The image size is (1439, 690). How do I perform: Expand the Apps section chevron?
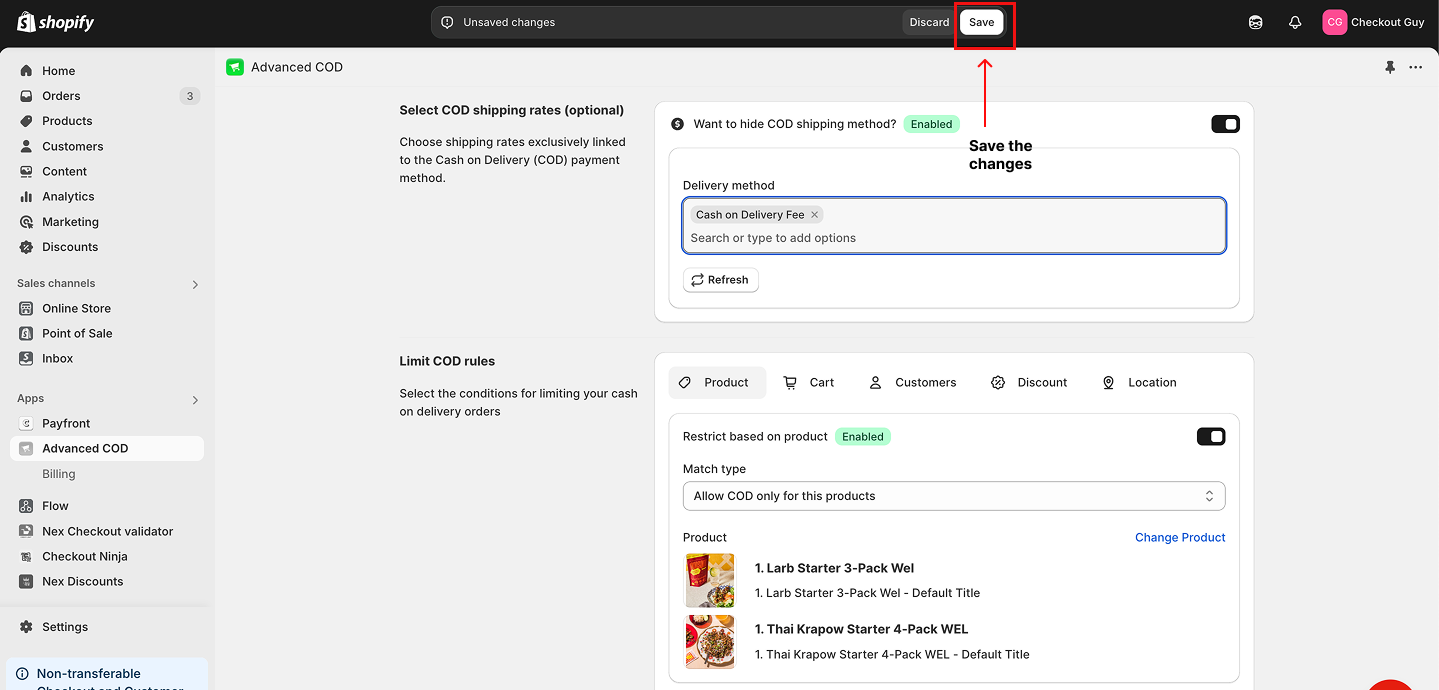(x=195, y=400)
